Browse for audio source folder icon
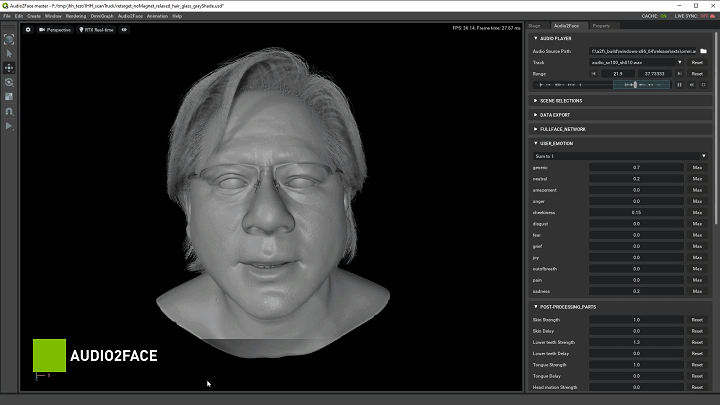 click(x=703, y=50)
